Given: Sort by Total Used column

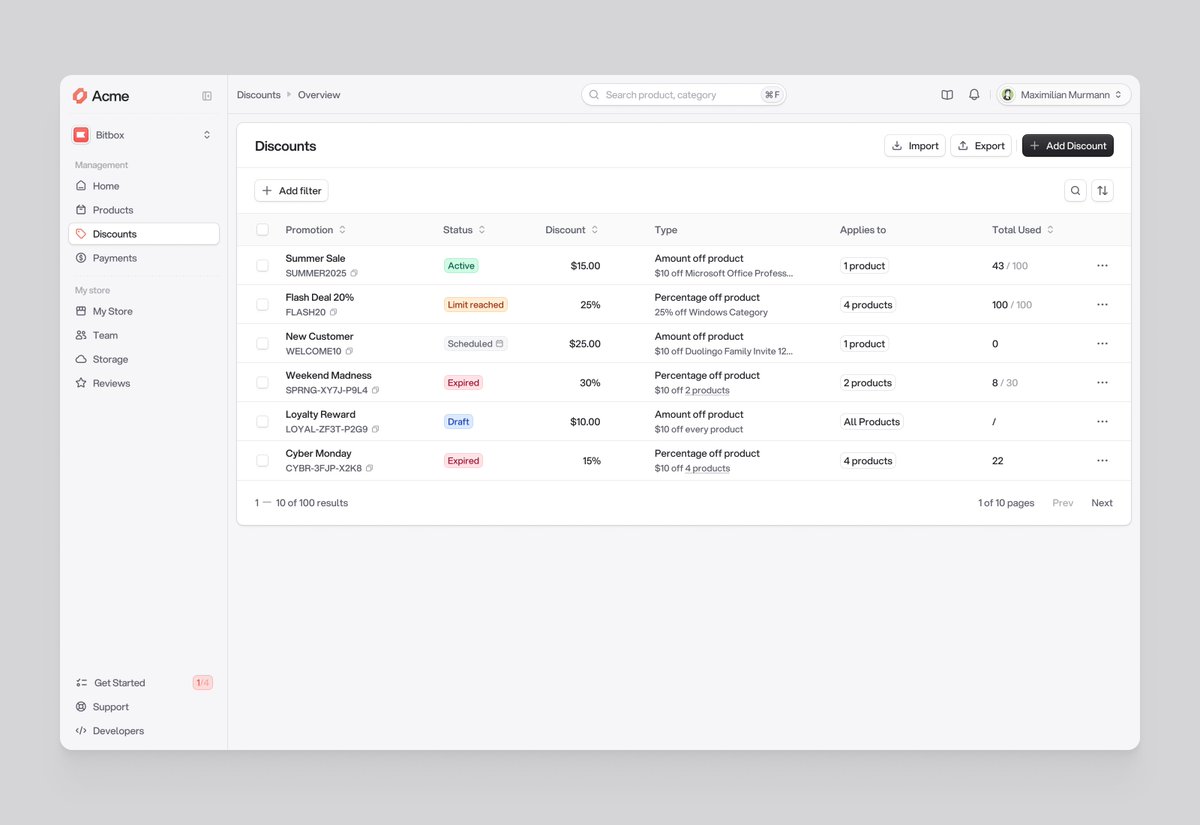Looking at the screenshot, I should [1023, 230].
